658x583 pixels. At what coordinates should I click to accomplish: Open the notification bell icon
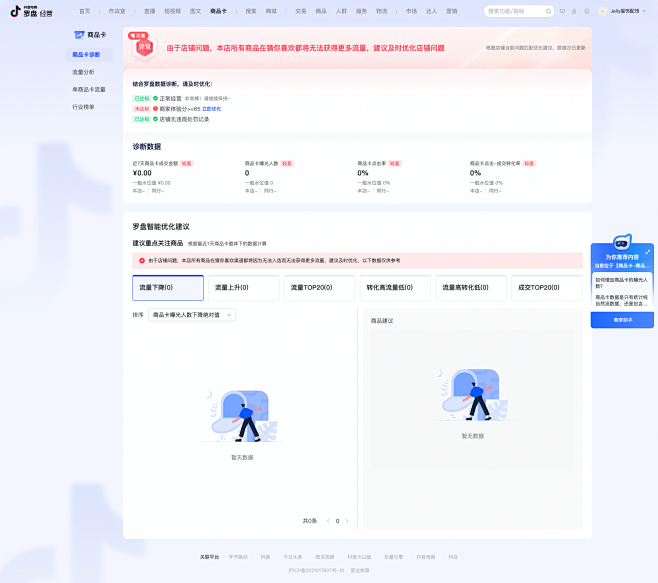[574, 11]
